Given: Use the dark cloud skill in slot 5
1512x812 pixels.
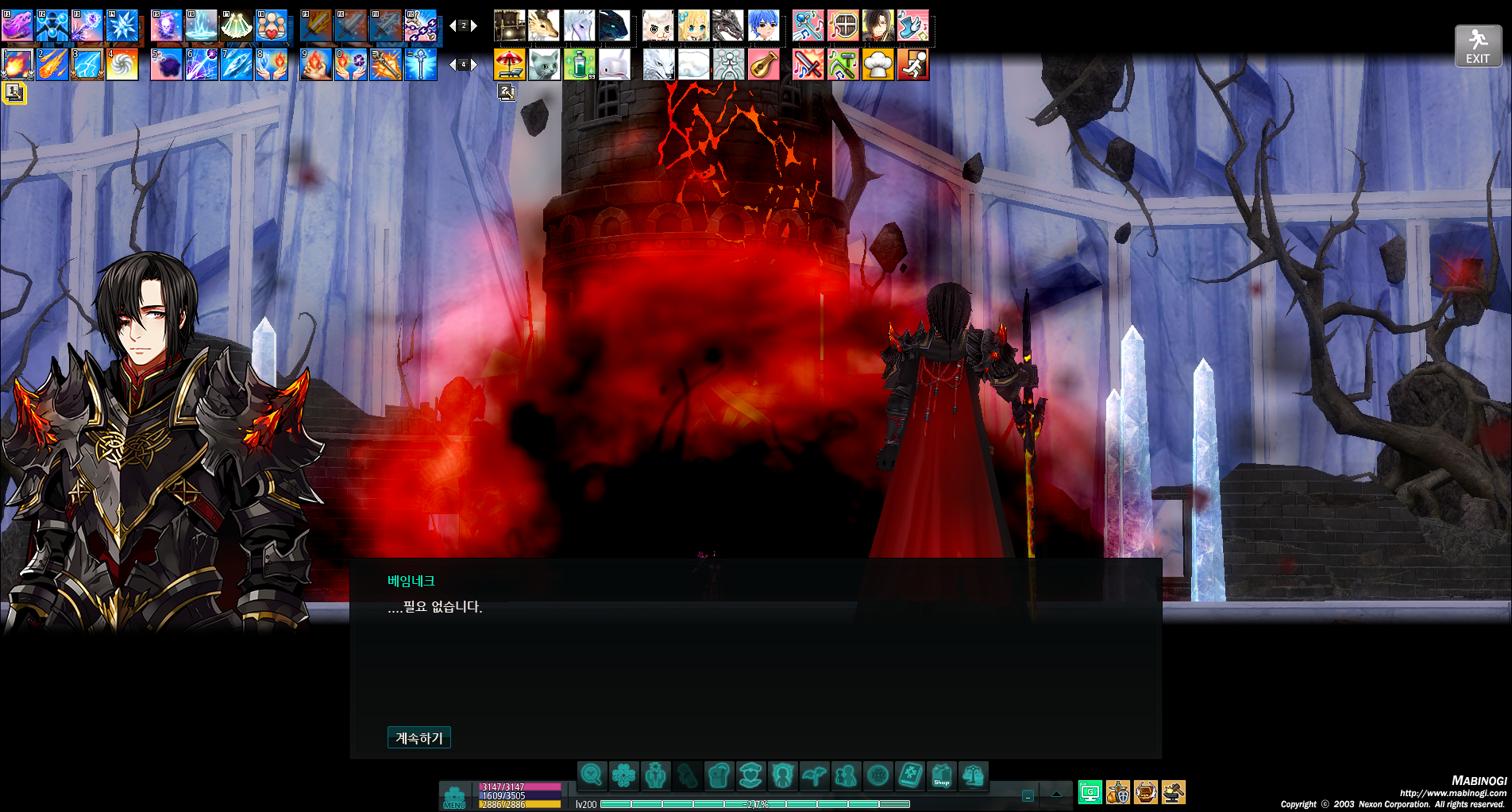Looking at the screenshot, I should coord(167,64).
